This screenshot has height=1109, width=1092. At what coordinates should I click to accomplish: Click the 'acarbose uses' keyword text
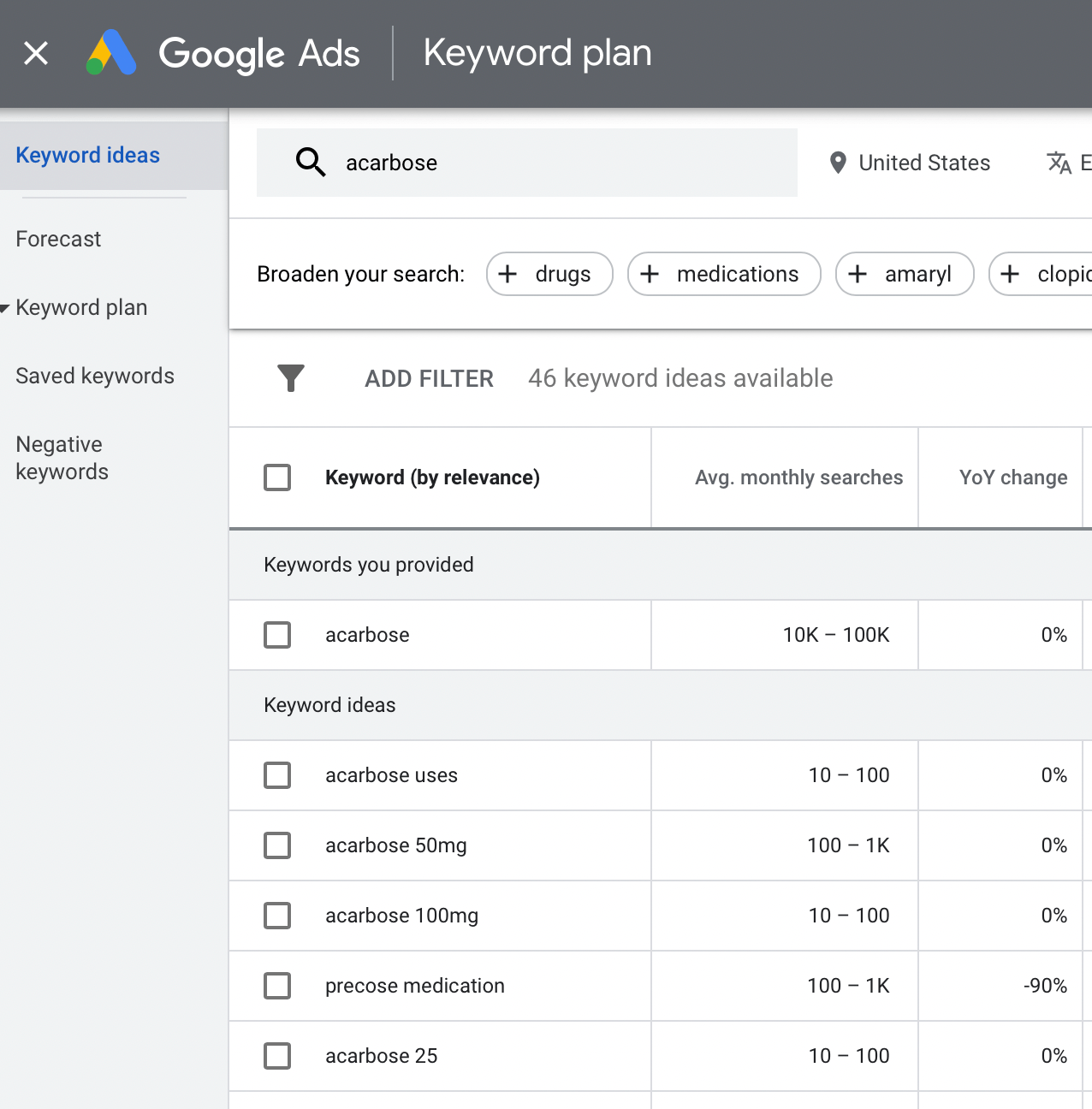pyautogui.click(x=391, y=775)
